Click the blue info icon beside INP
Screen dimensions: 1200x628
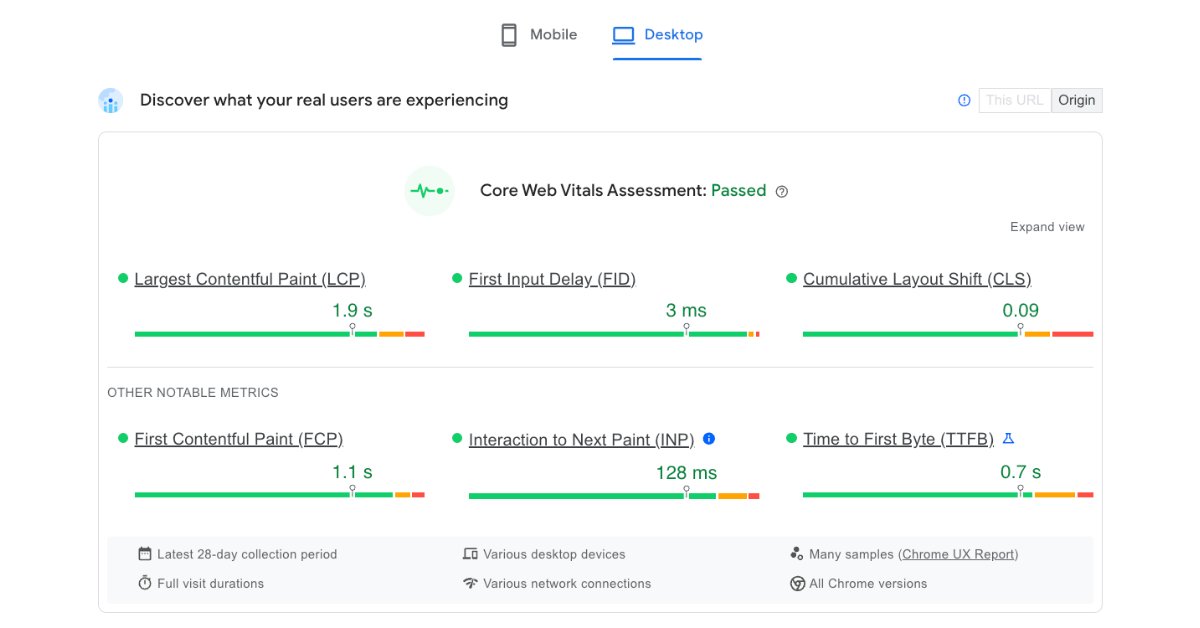[709, 439]
